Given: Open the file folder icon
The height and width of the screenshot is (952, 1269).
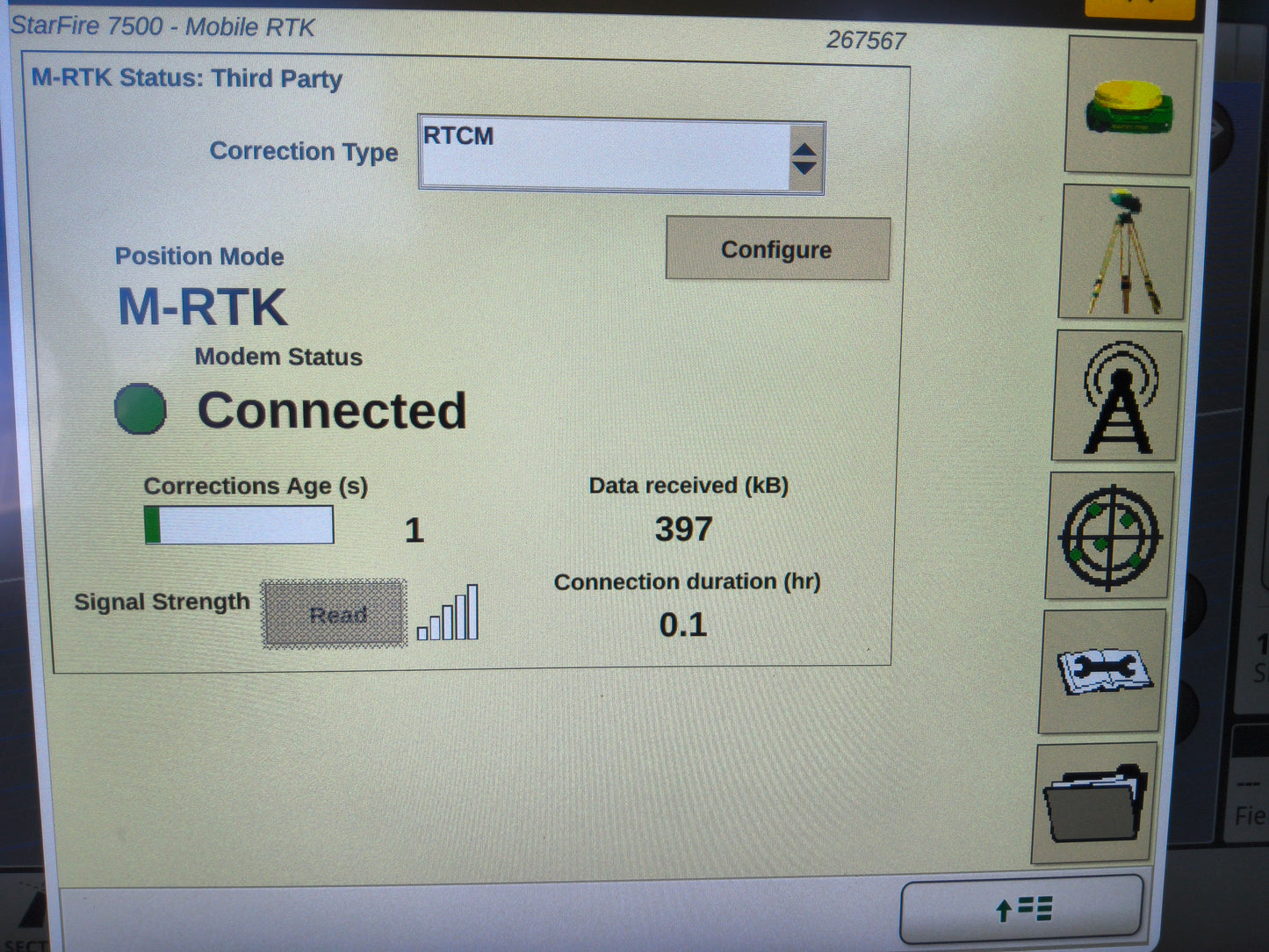Looking at the screenshot, I should (1095, 803).
